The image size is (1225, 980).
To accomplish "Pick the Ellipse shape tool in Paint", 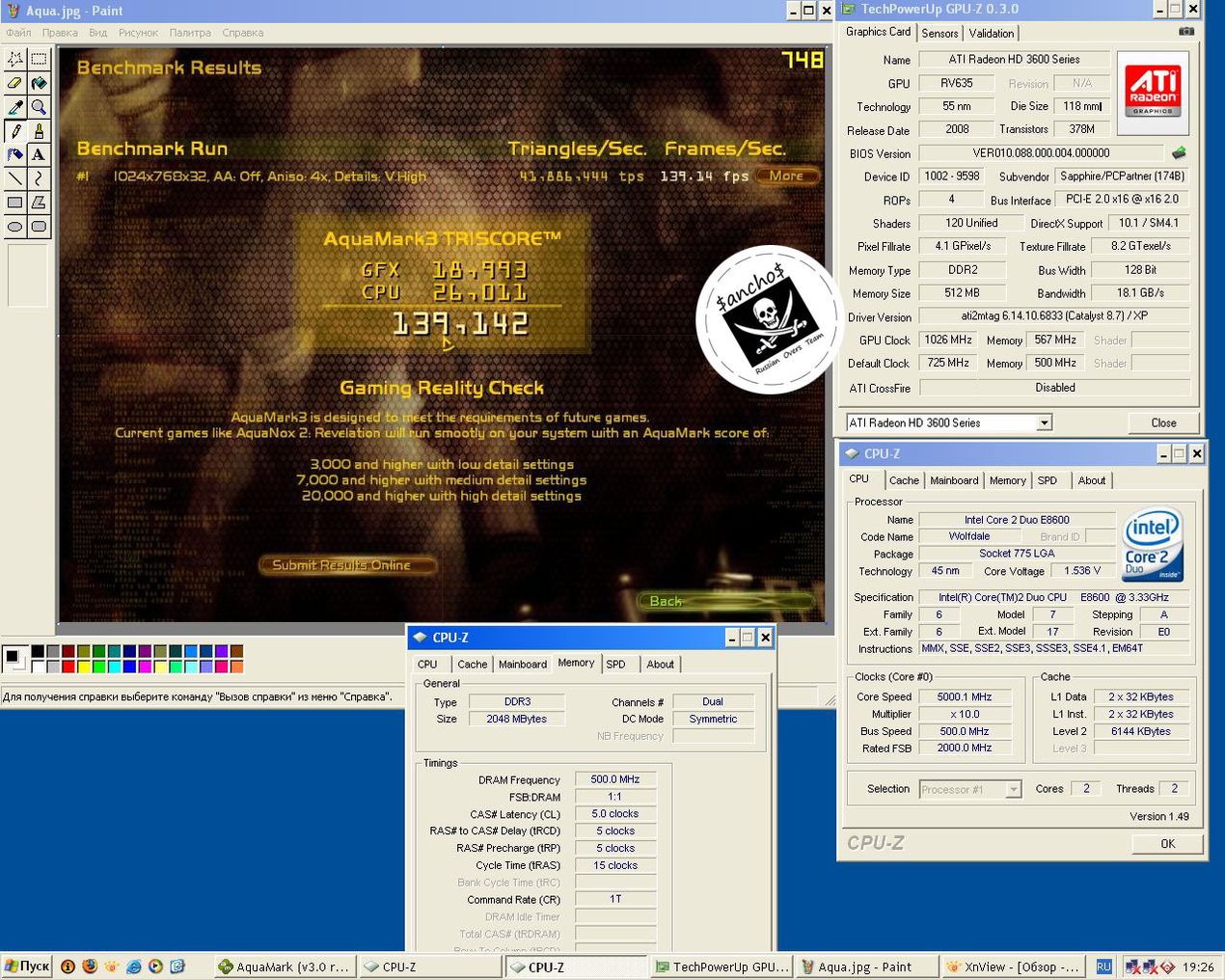I will [15, 227].
